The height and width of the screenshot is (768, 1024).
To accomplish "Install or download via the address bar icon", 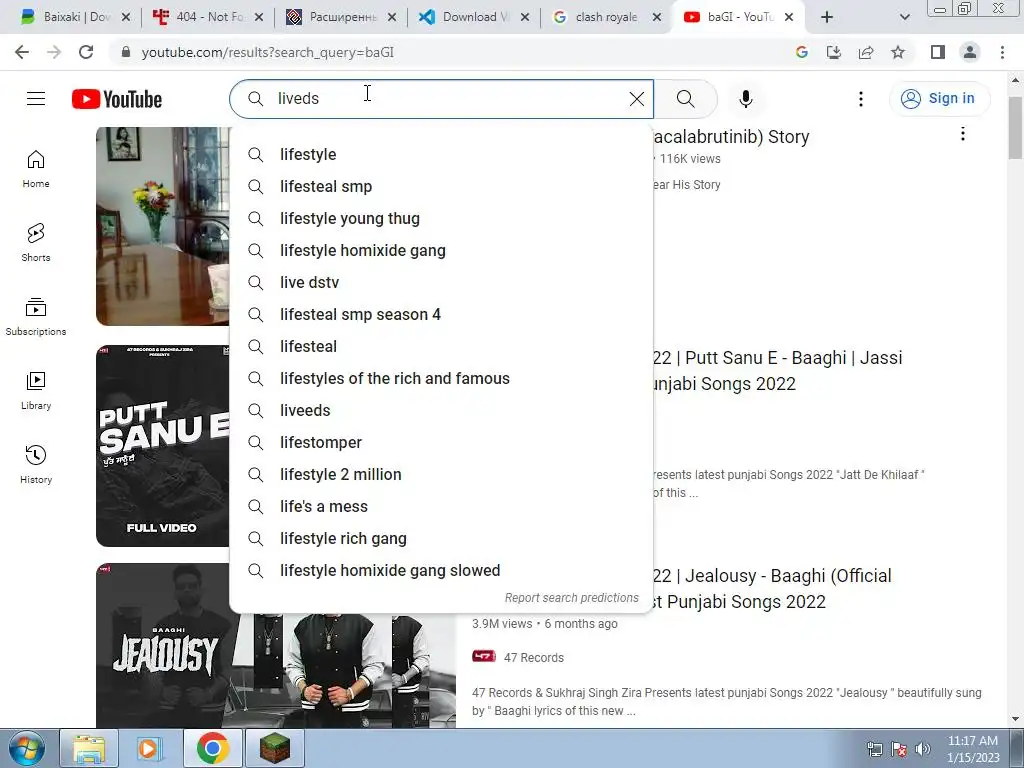I will pyautogui.click(x=834, y=52).
